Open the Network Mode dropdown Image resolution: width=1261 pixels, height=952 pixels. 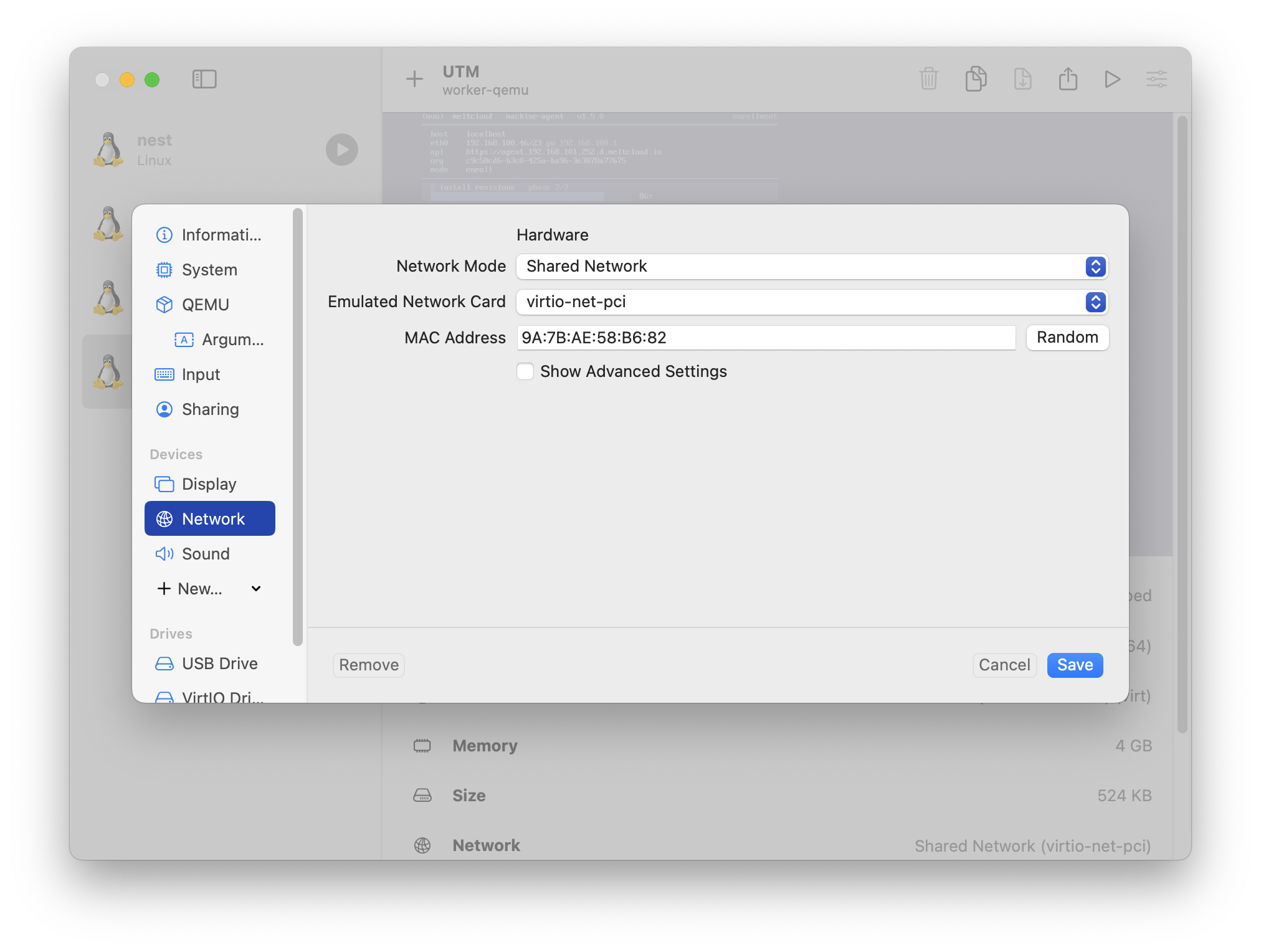coord(812,267)
